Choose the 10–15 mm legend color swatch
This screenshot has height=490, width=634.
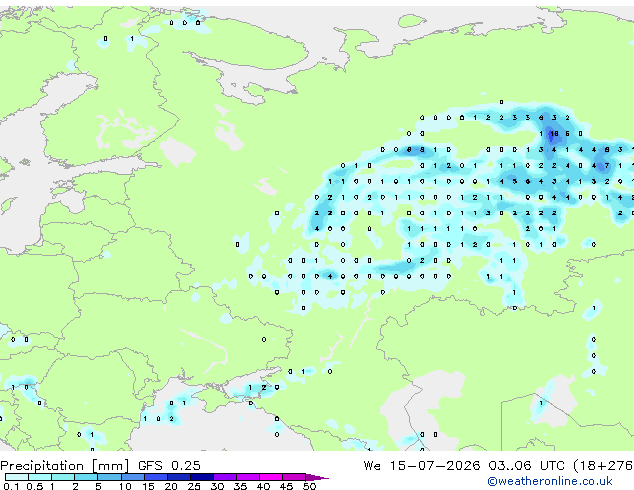(x=132, y=477)
